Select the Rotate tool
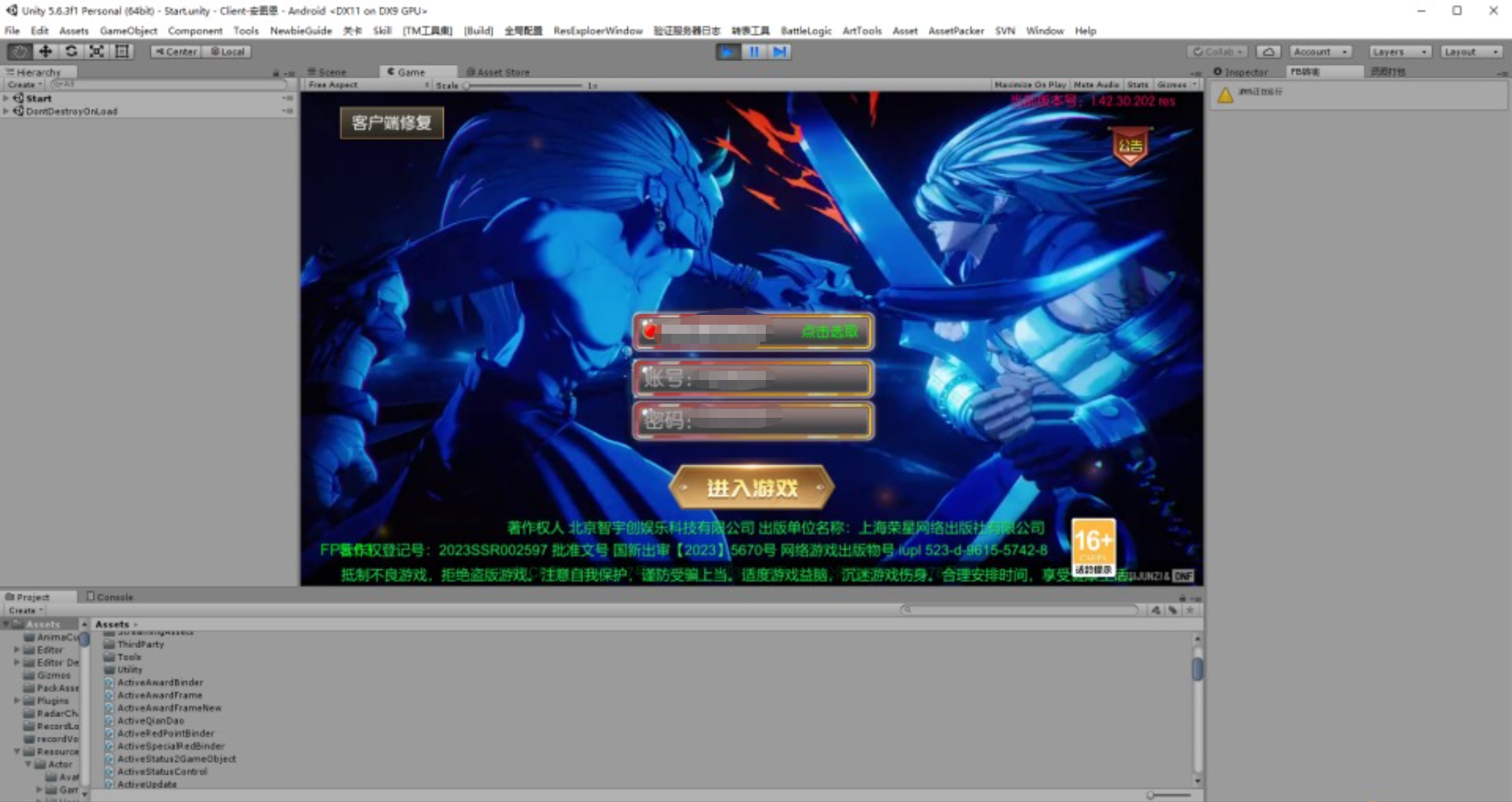Image resolution: width=1512 pixels, height=802 pixels. pos(71,51)
